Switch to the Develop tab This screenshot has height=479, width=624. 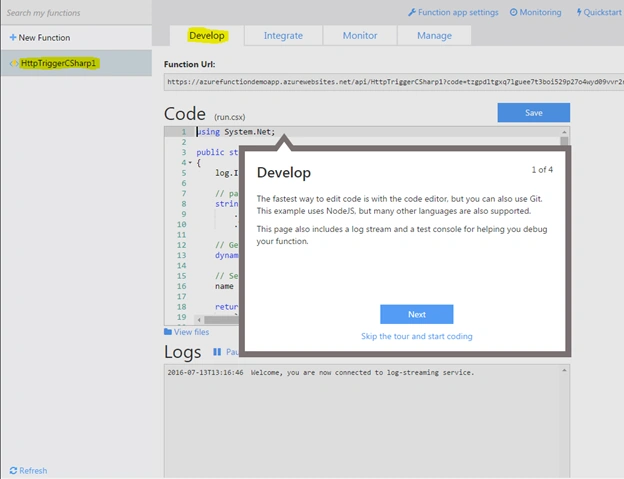pos(207,35)
